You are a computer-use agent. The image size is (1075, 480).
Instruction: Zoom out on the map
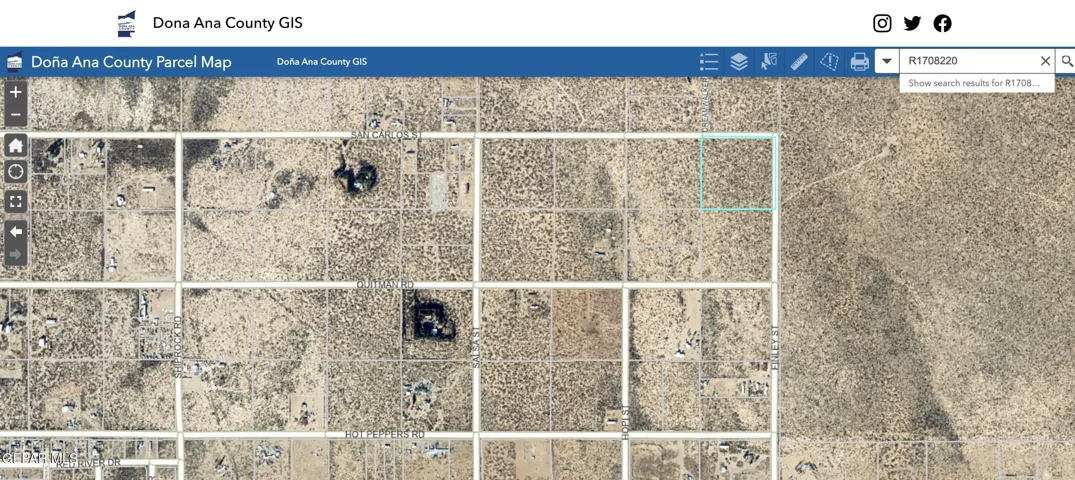[16, 115]
